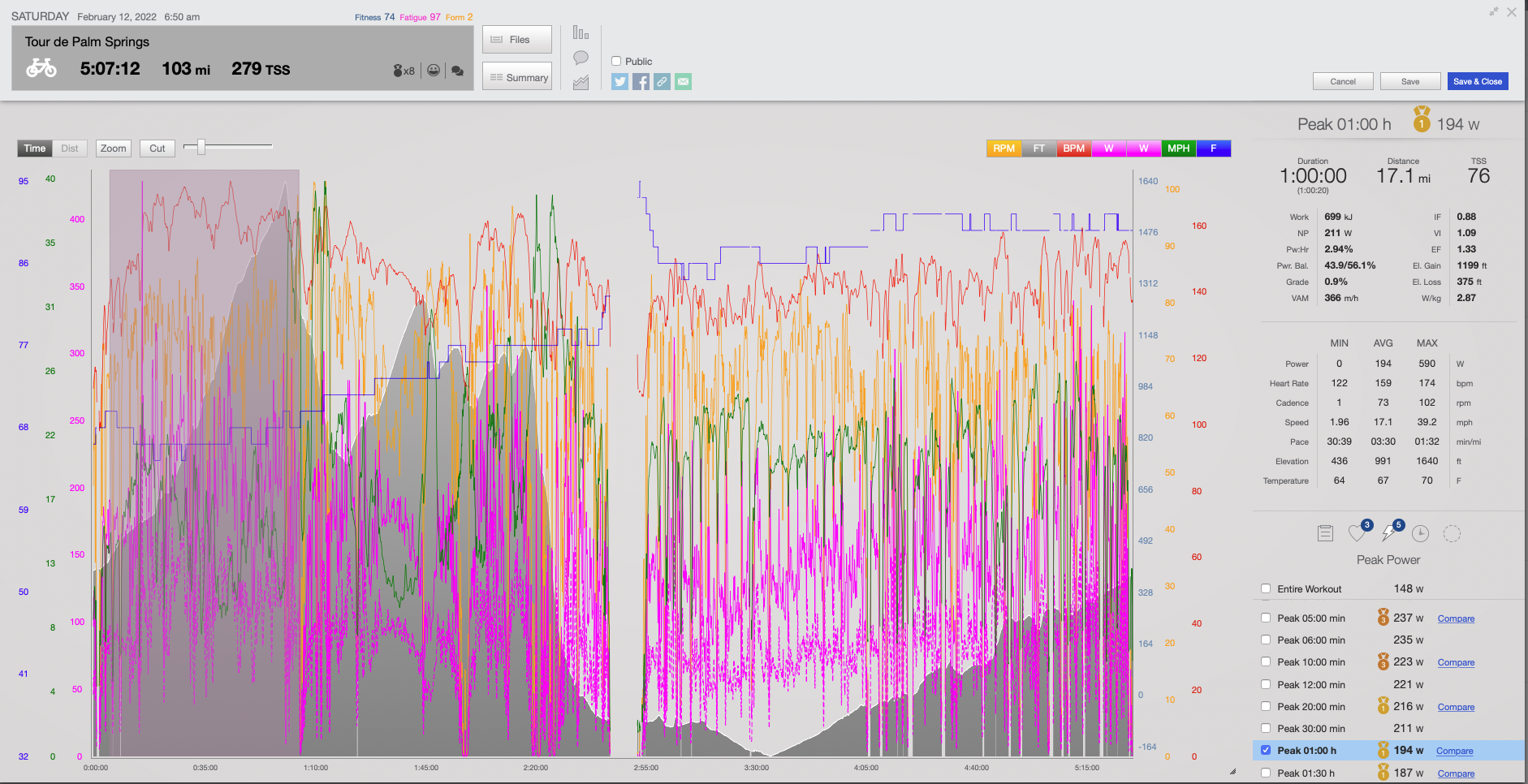Click Compare link for Peak 05:00 min
The height and width of the screenshot is (784, 1528).
pyautogui.click(x=1456, y=618)
